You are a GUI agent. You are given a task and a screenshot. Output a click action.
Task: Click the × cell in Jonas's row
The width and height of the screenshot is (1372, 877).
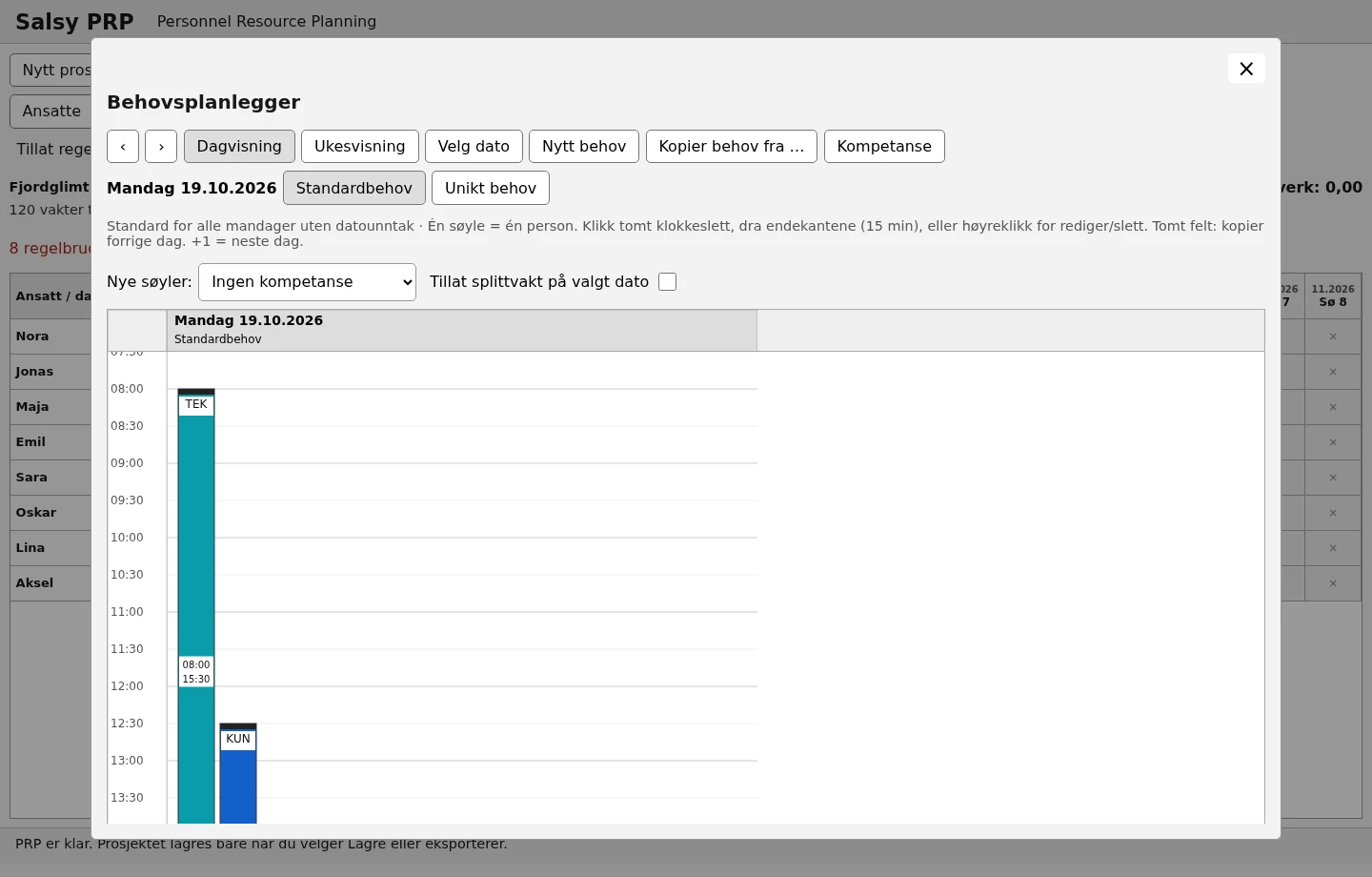pos(1333,372)
